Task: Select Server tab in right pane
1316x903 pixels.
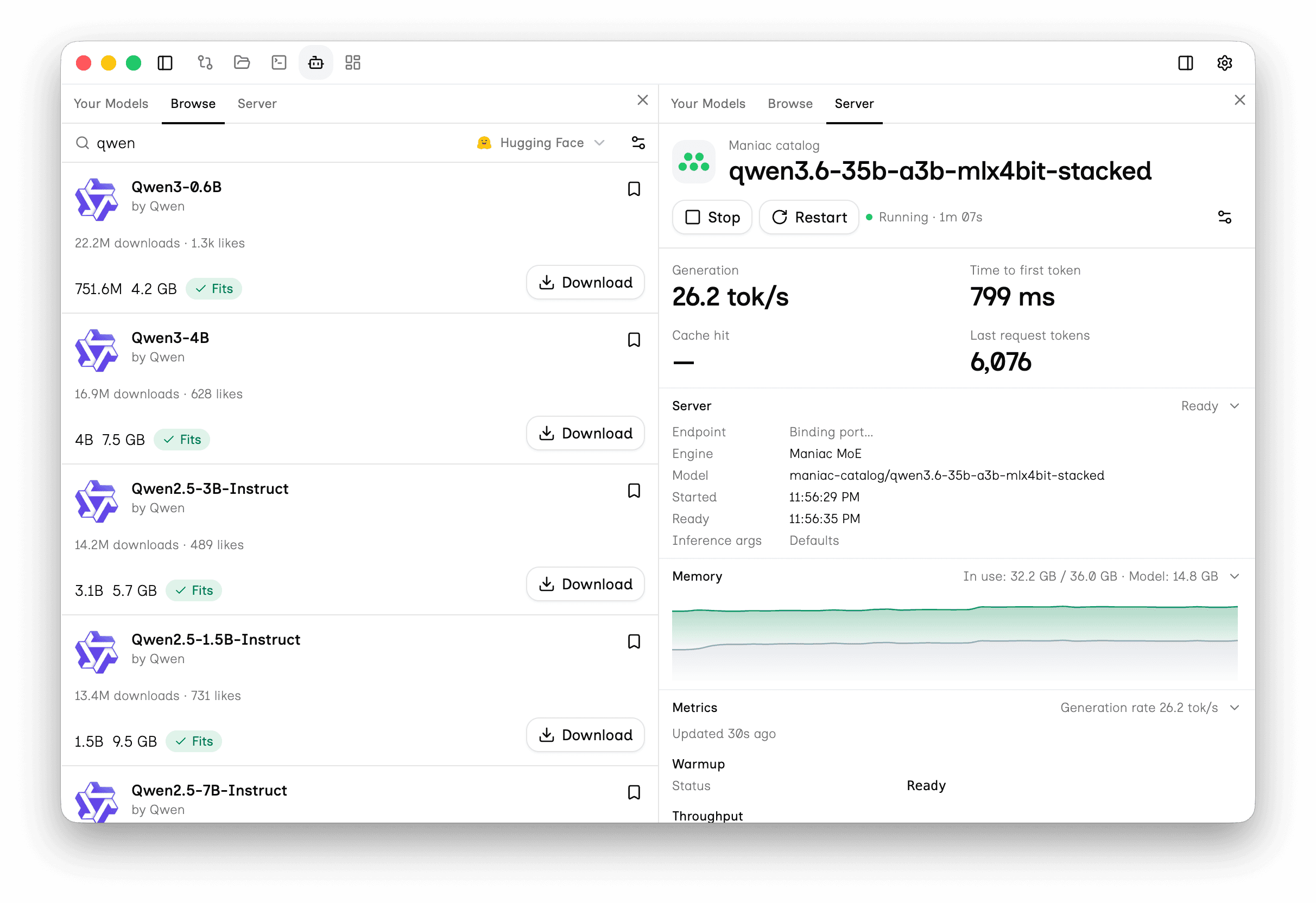Action: [x=855, y=104]
